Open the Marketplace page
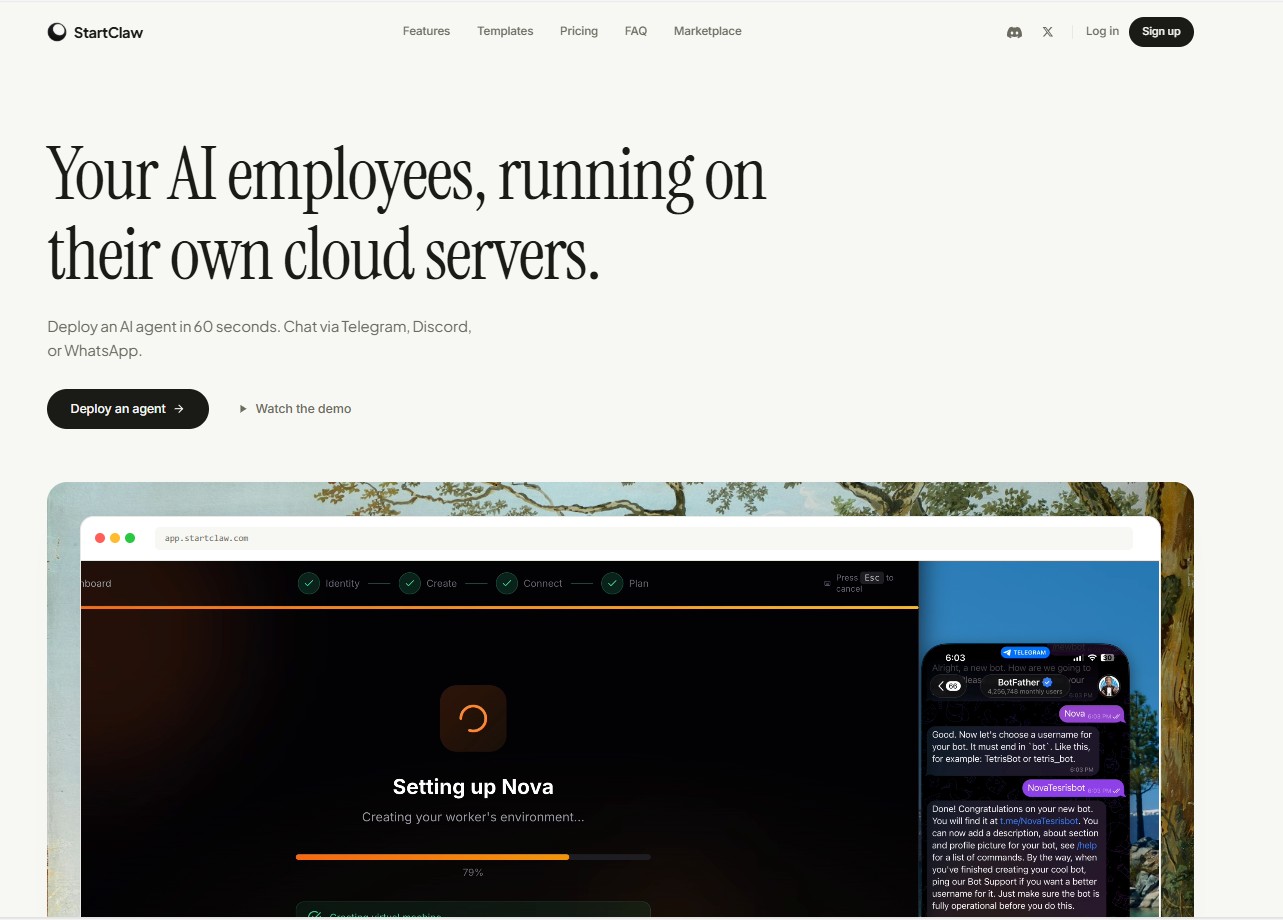The width and height of the screenshot is (1283, 920). click(707, 31)
